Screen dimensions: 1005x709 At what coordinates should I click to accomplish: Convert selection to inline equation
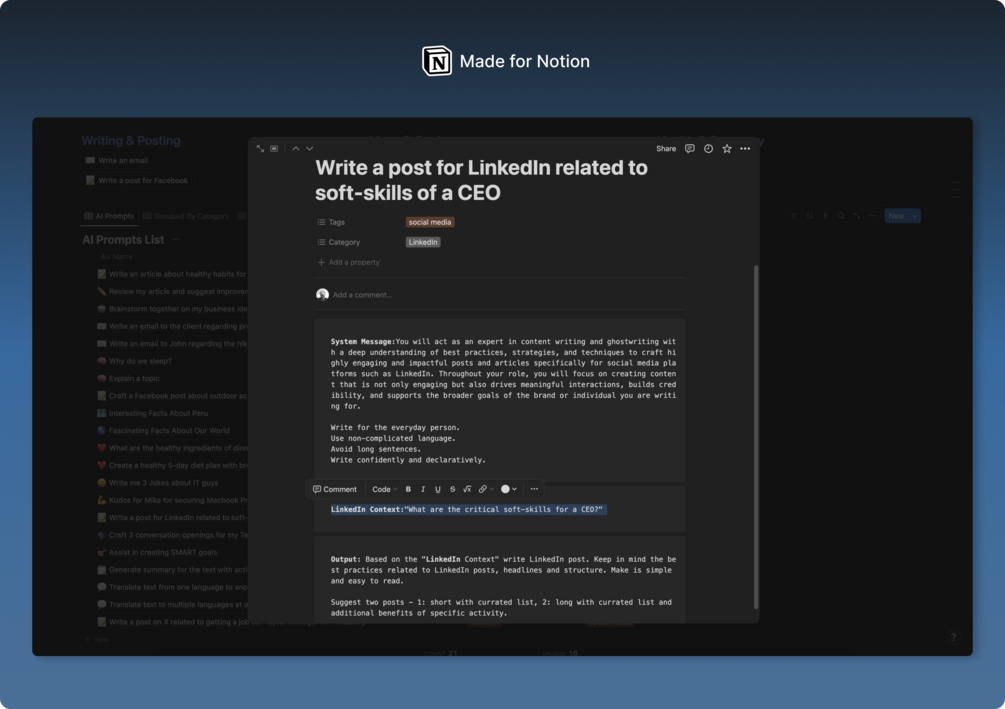click(x=467, y=489)
